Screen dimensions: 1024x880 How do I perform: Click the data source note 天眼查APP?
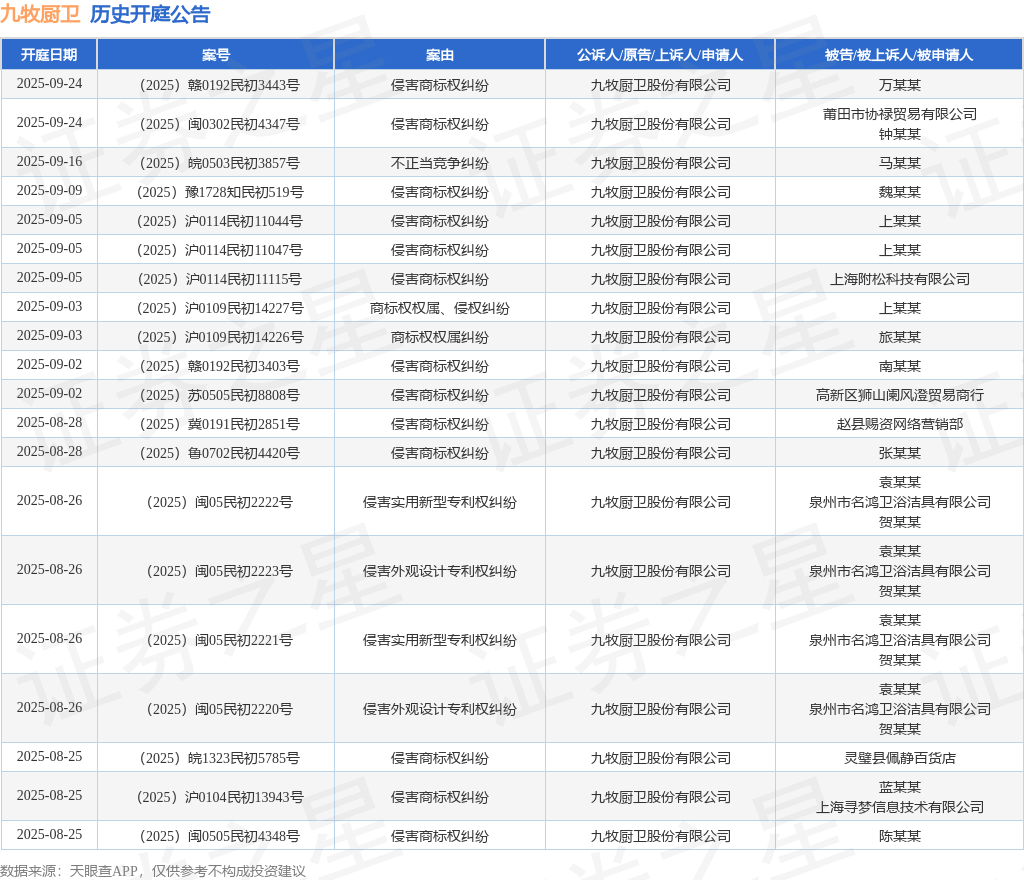(x=103, y=871)
